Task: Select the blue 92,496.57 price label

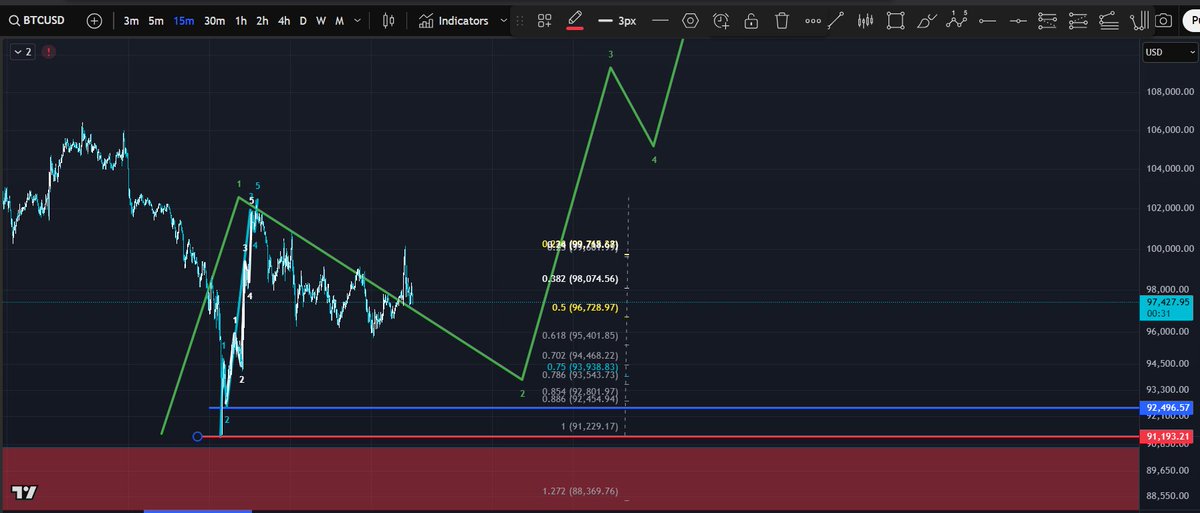Action: (1165, 408)
